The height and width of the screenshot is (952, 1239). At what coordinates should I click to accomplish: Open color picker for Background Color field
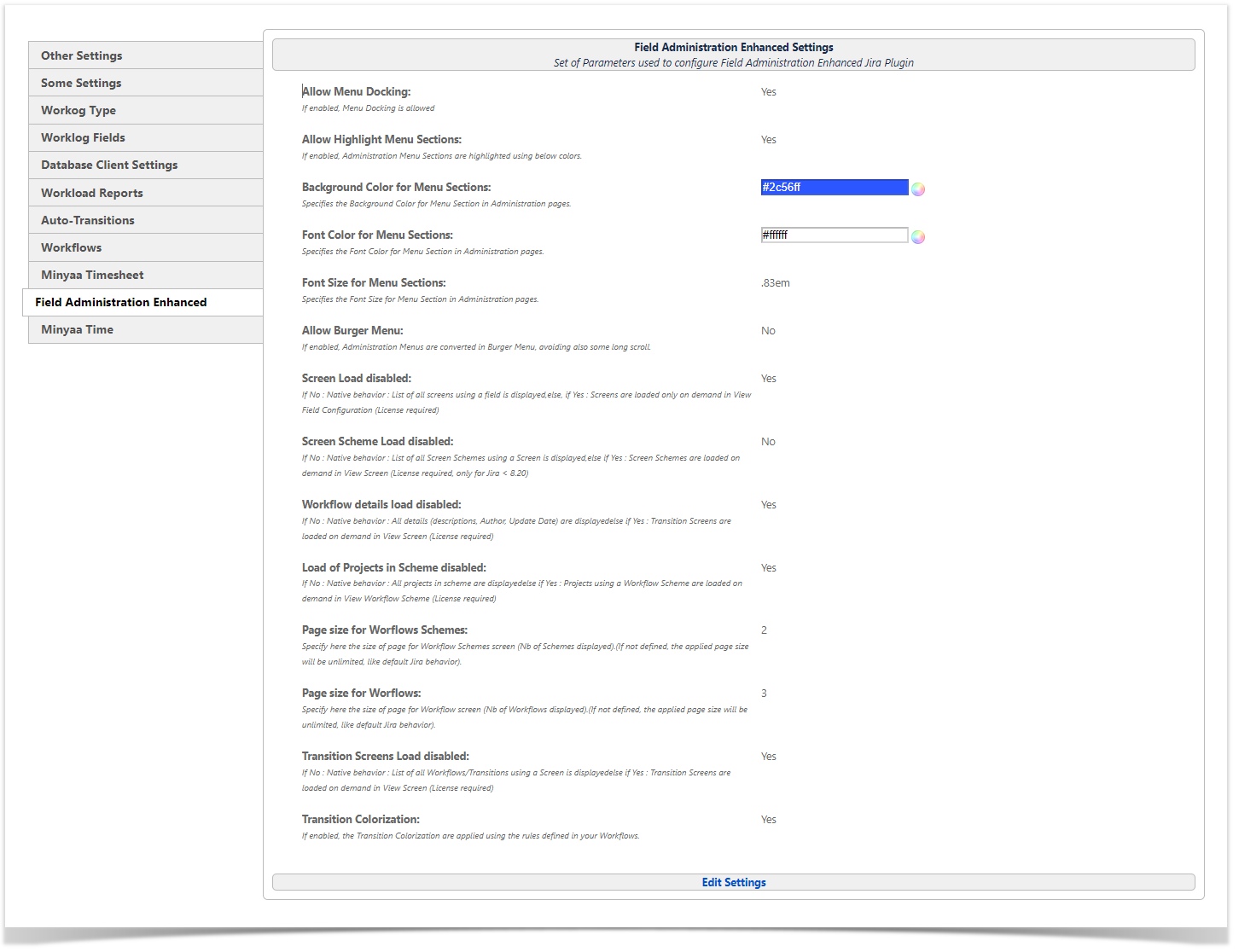click(918, 189)
